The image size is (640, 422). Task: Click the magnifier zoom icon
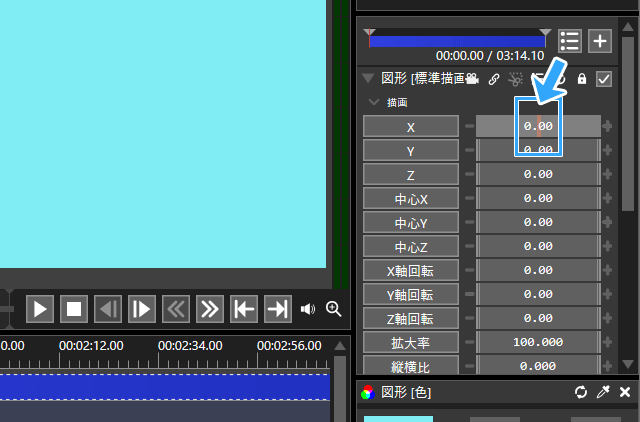(x=333, y=309)
